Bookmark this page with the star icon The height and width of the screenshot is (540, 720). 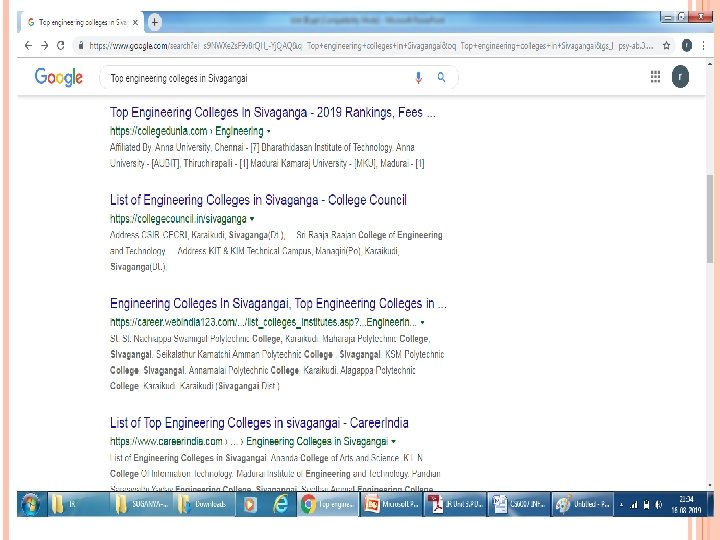[666, 45]
